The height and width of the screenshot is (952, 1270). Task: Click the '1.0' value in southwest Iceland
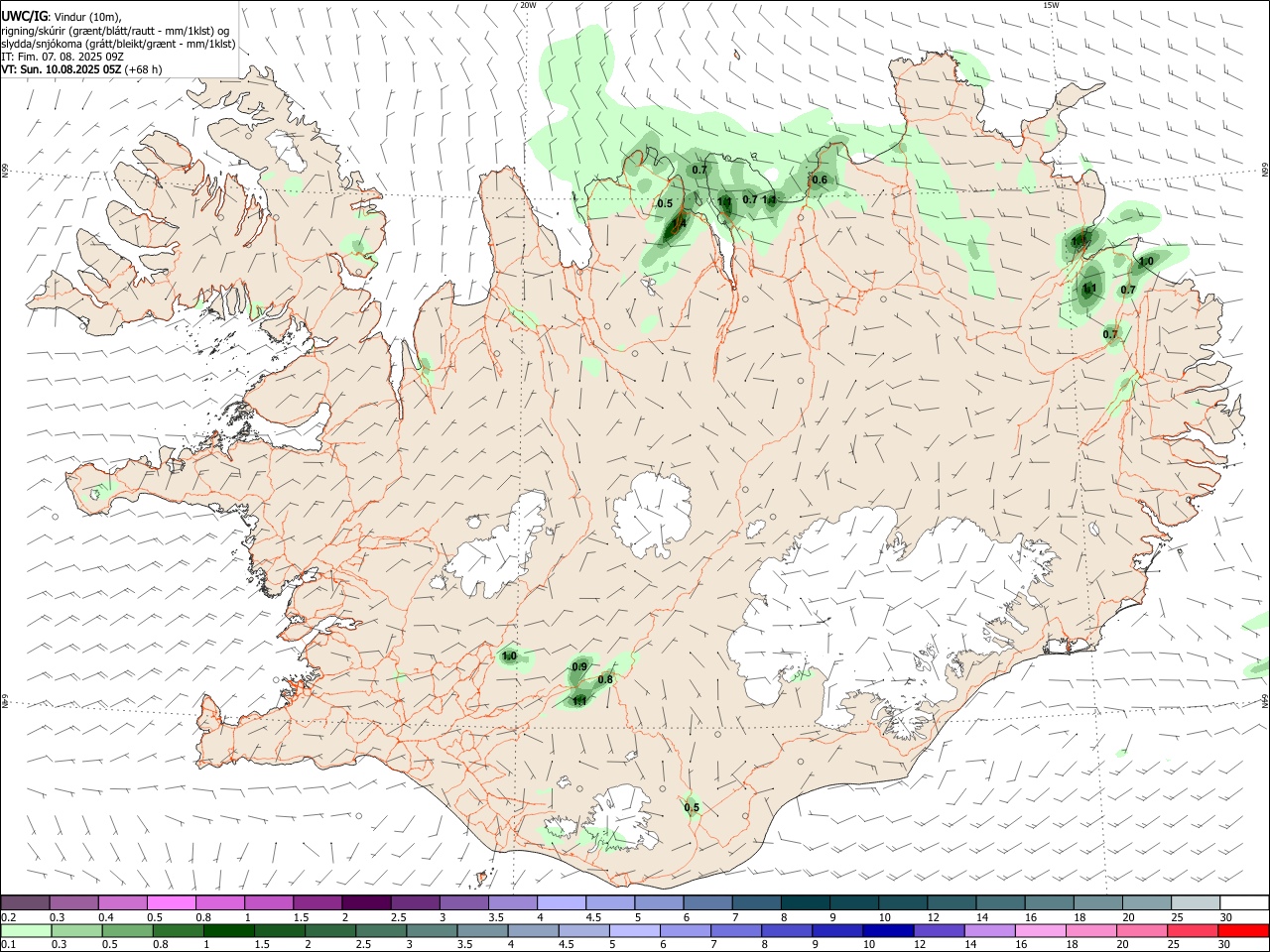pos(510,655)
